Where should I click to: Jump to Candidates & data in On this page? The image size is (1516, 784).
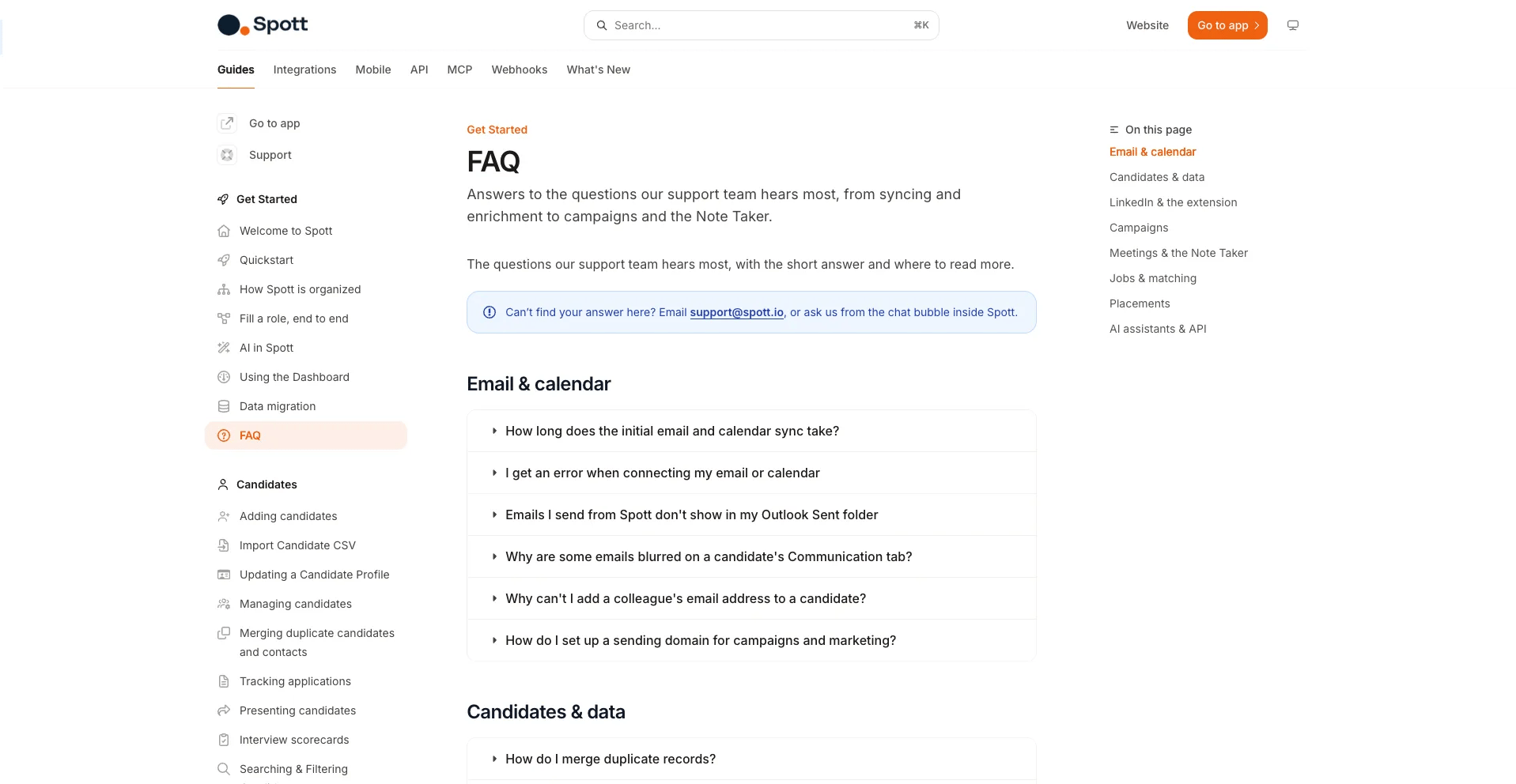(x=1157, y=177)
